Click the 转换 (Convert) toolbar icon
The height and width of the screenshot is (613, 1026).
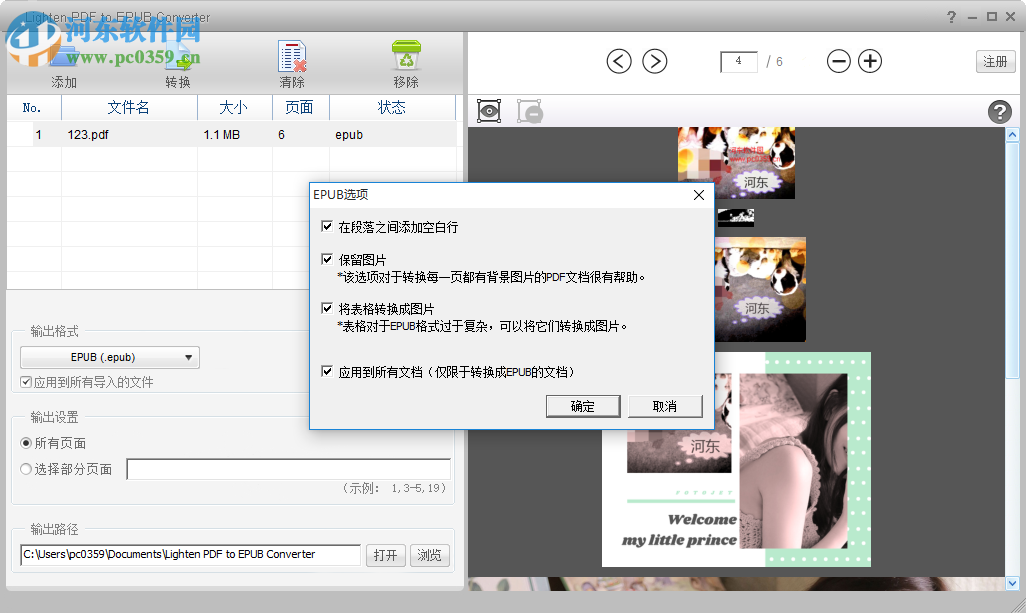[177, 55]
